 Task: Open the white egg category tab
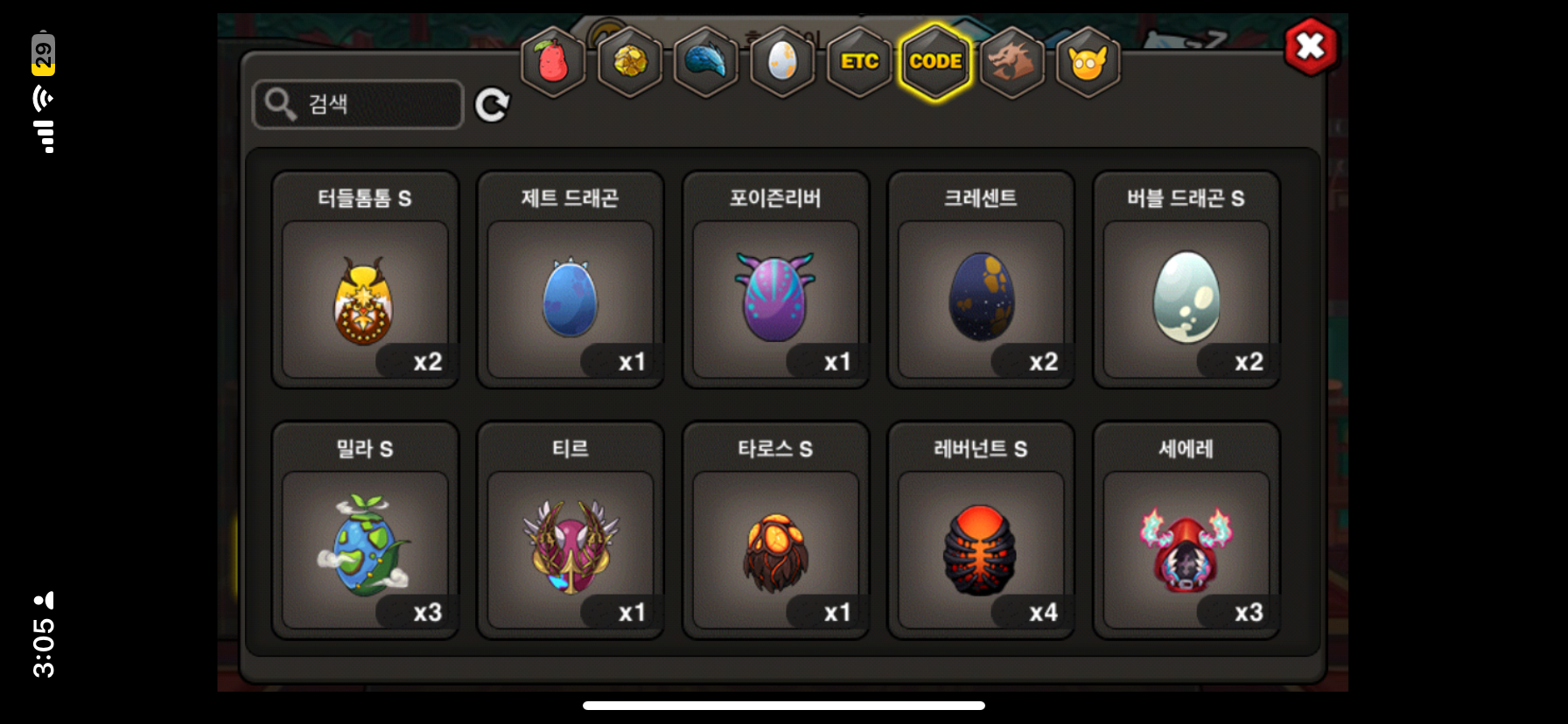[782, 62]
